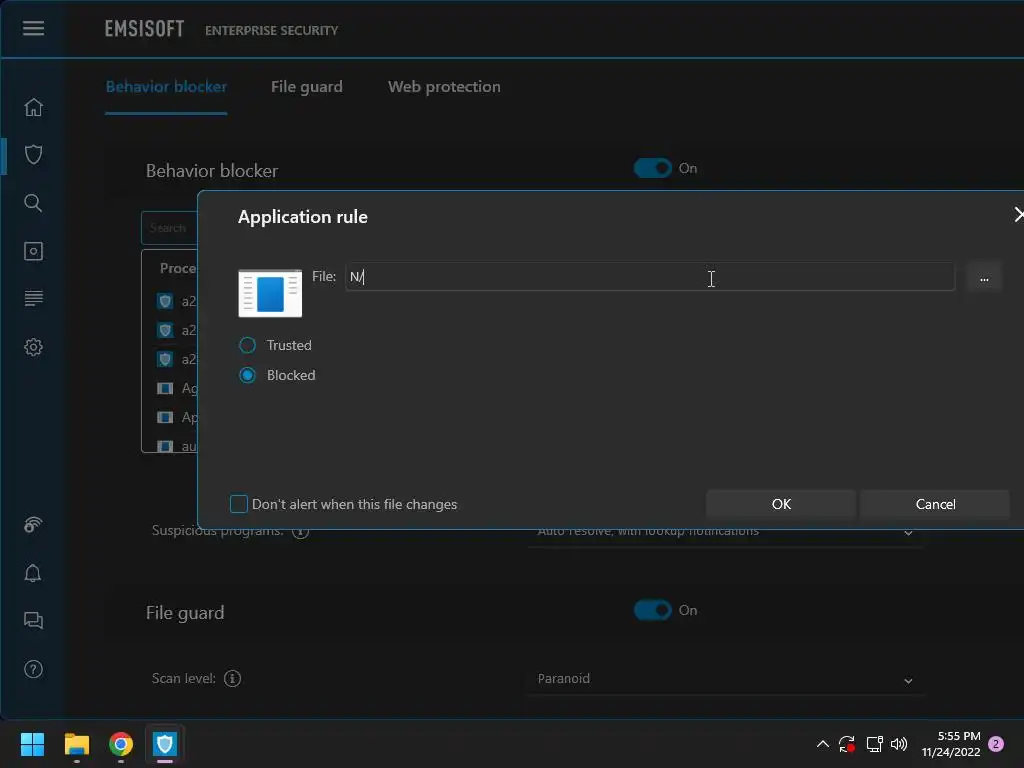The width and height of the screenshot is (1024, 768).
Task: Open Help question mark icon
Action: pos(33,669)
